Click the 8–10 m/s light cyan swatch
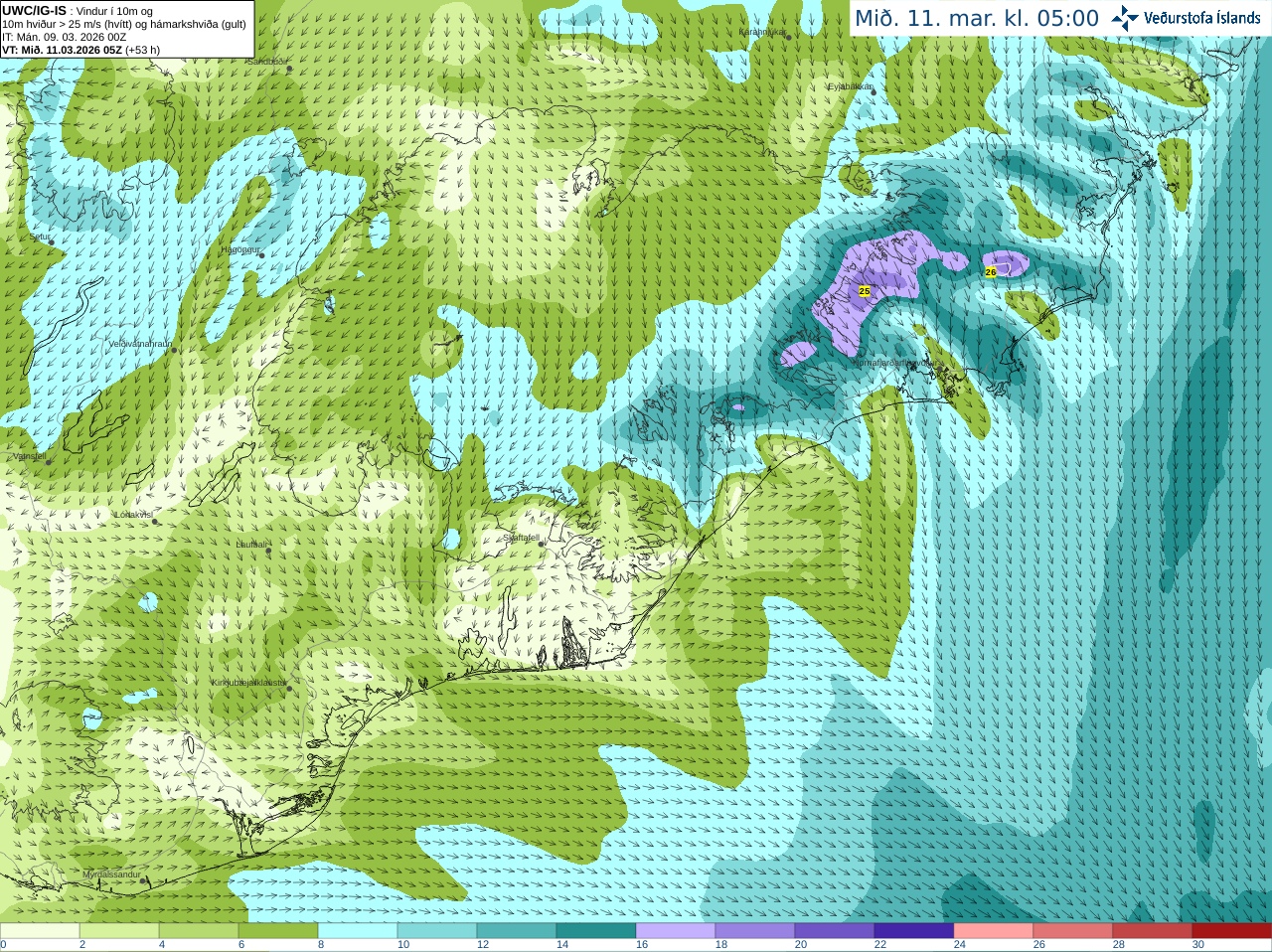This screenshot has height=952, width=1272. pos(358,930)
